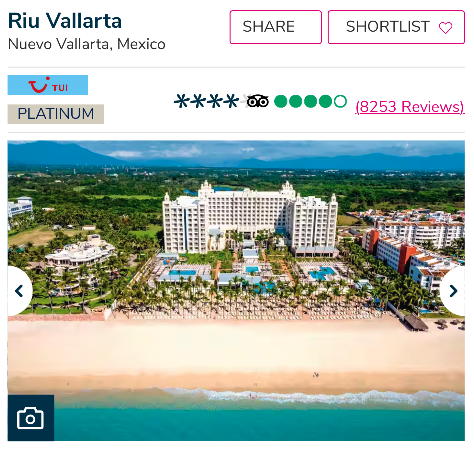The width and height of the screenshot is (474, 450).
Task: Click the four-star rating symbols
Action: 207,101
